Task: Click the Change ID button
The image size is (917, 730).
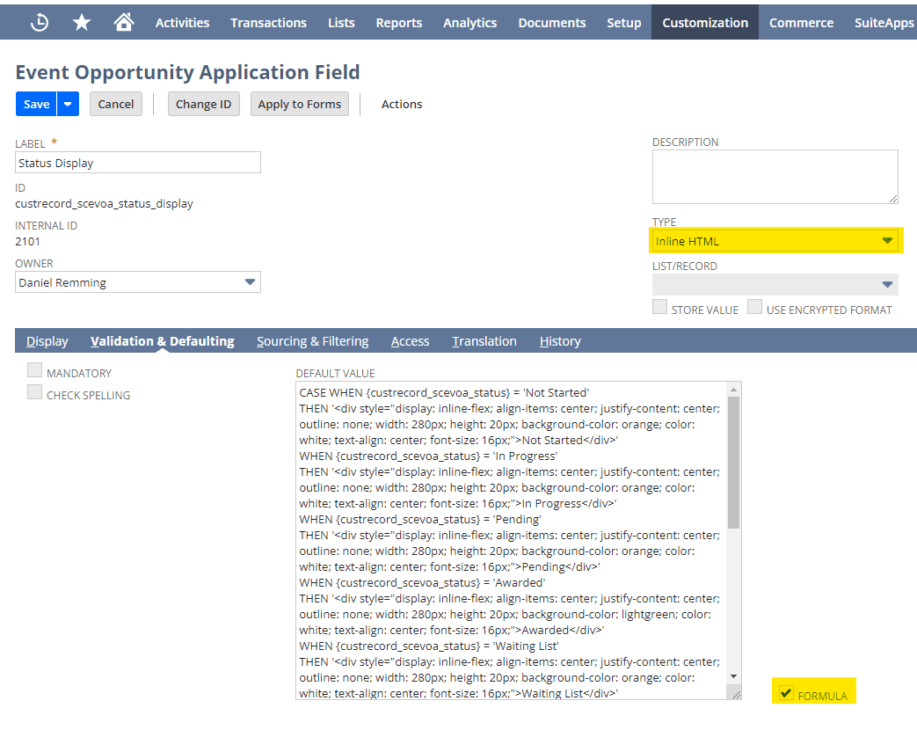Action: click(203, 103)
